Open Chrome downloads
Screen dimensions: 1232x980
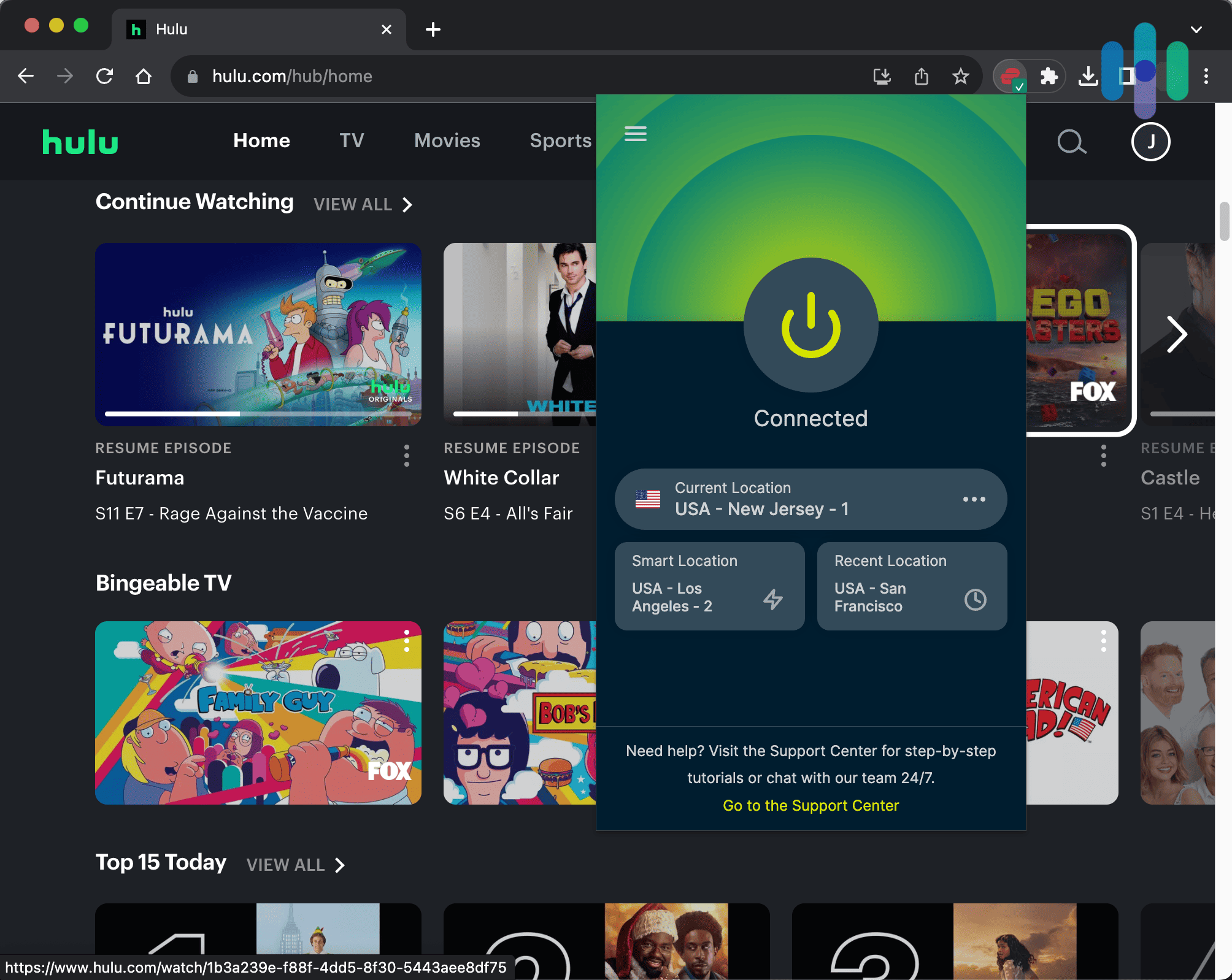(1088, 76)
